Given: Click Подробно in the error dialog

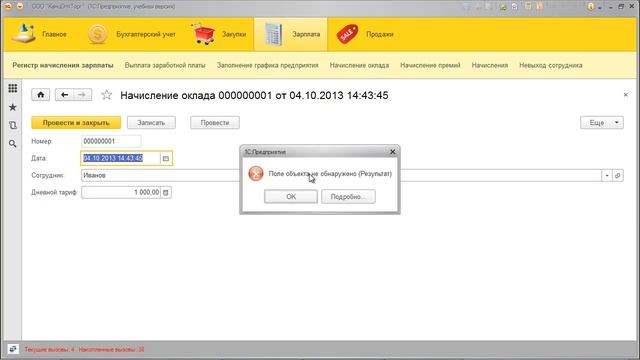Looking at the screenshot, I should point(348,197).
